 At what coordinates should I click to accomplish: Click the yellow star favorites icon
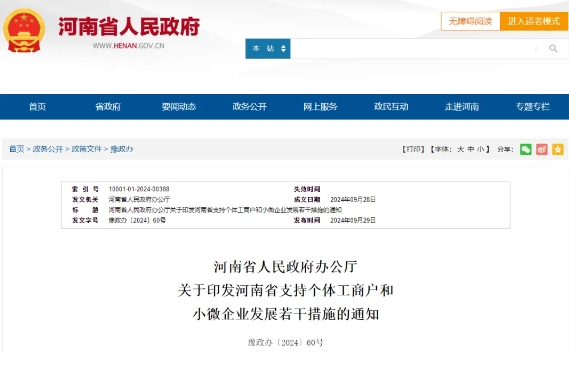click(558, 149)
